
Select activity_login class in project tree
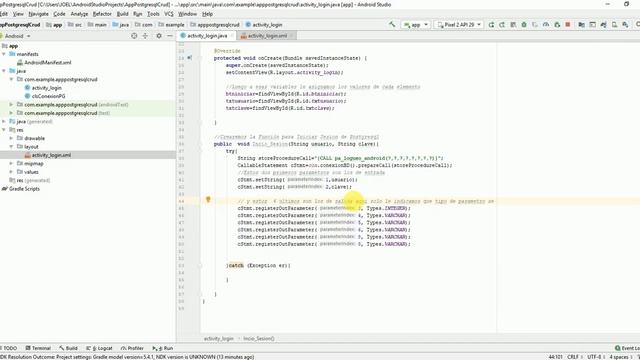click(47, 88)
